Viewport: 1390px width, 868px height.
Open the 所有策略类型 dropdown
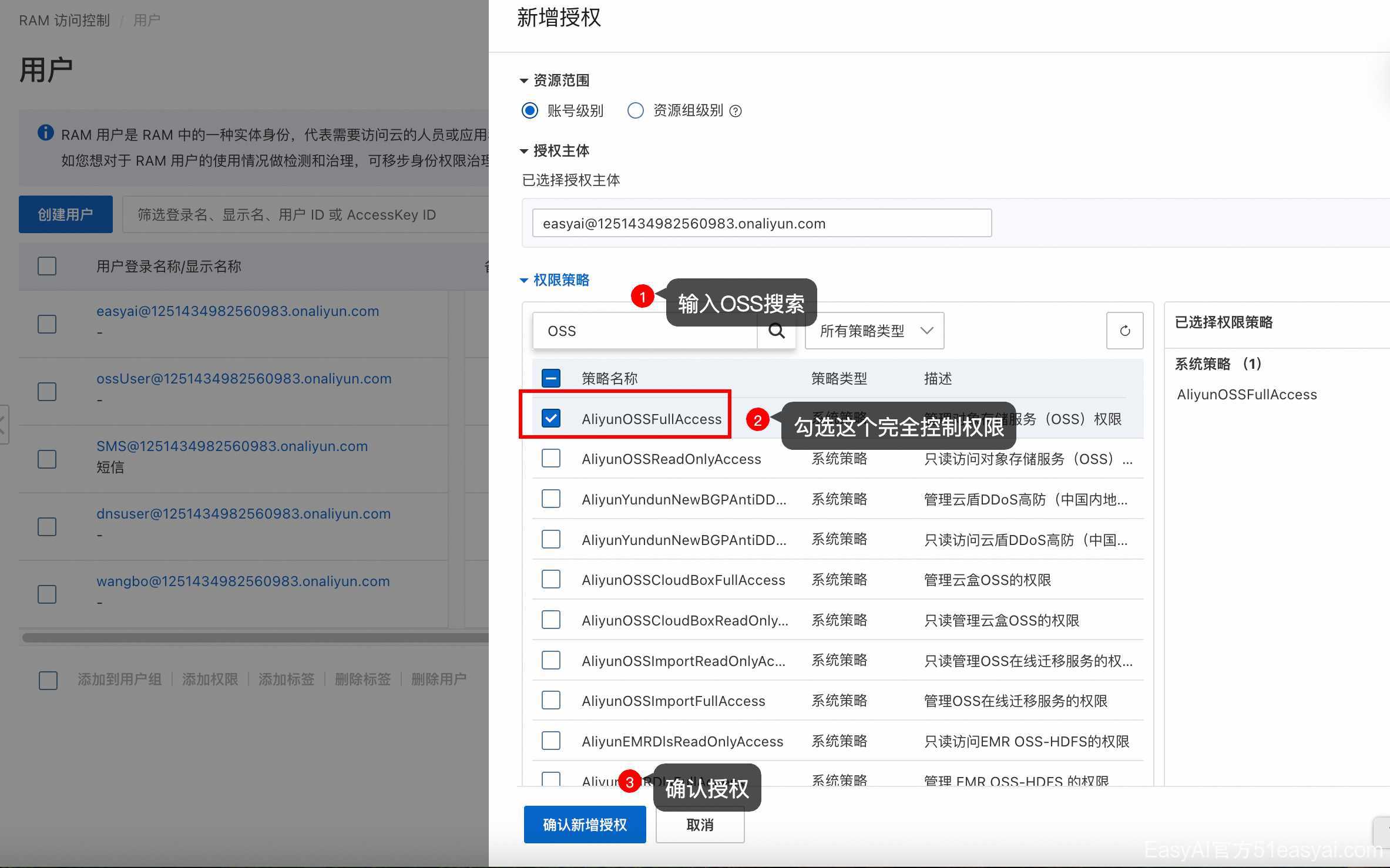click(x=874, y=331)
